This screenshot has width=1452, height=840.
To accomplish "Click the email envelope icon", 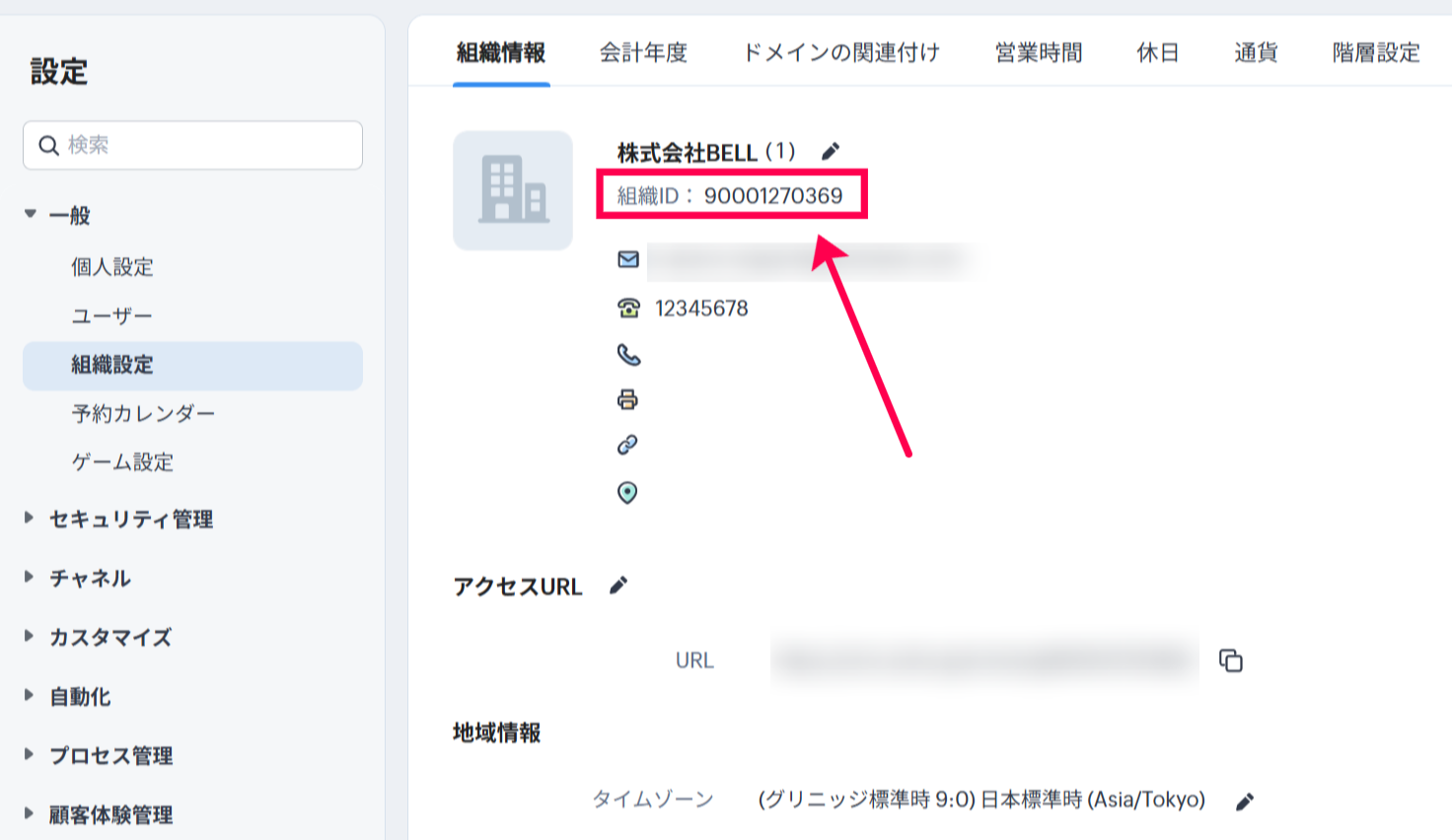I will coord(628,259).
